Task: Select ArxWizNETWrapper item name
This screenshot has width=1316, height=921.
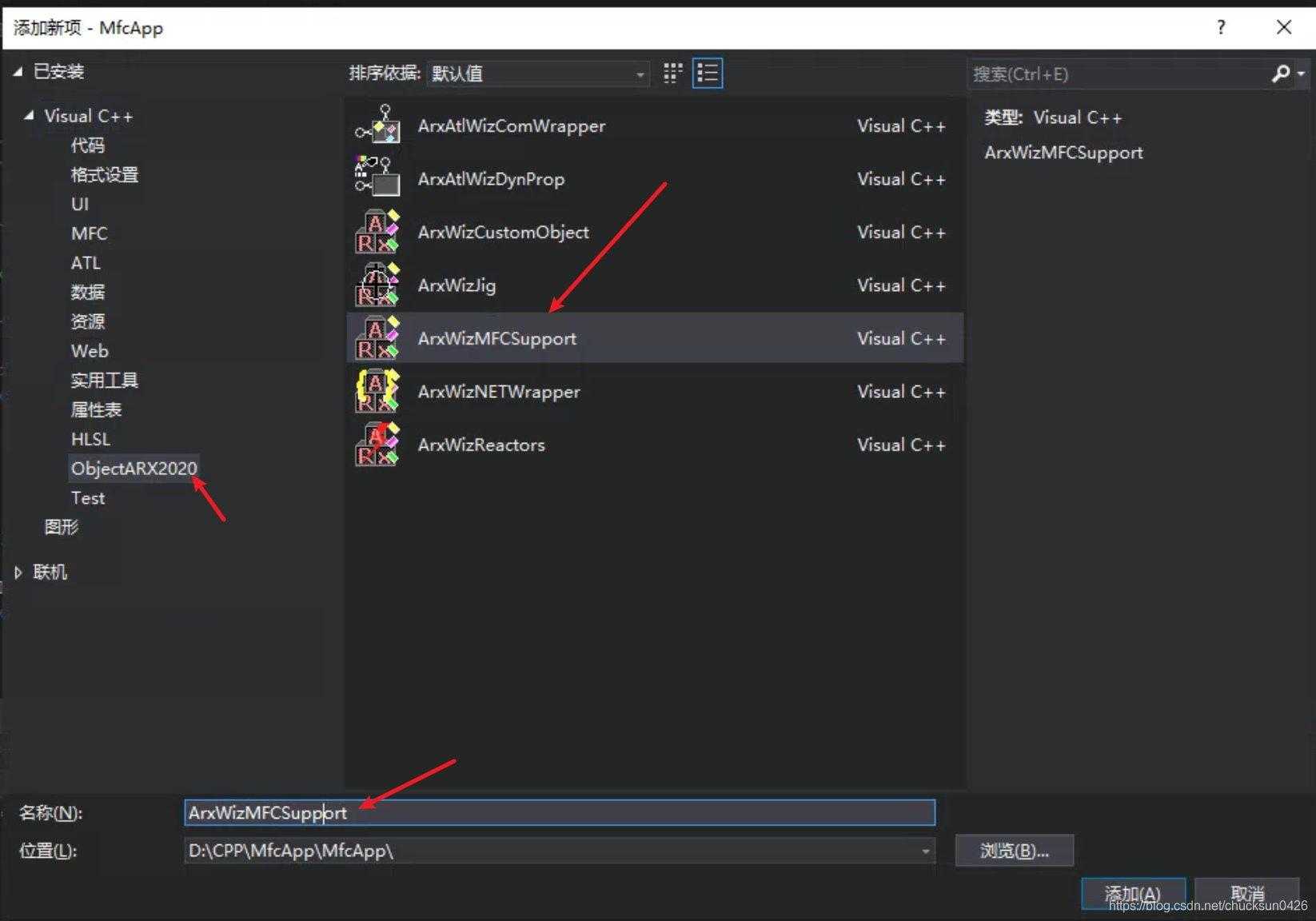Action: pyautogui.click(x=499, y=392)
